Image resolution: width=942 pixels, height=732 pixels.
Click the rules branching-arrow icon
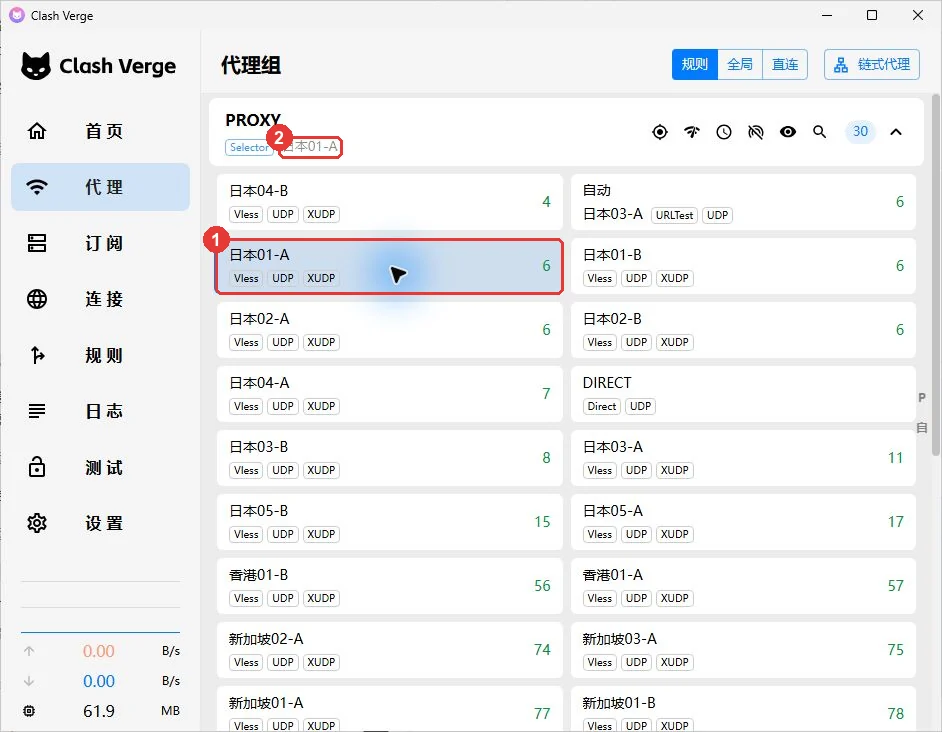click(37, 355)
